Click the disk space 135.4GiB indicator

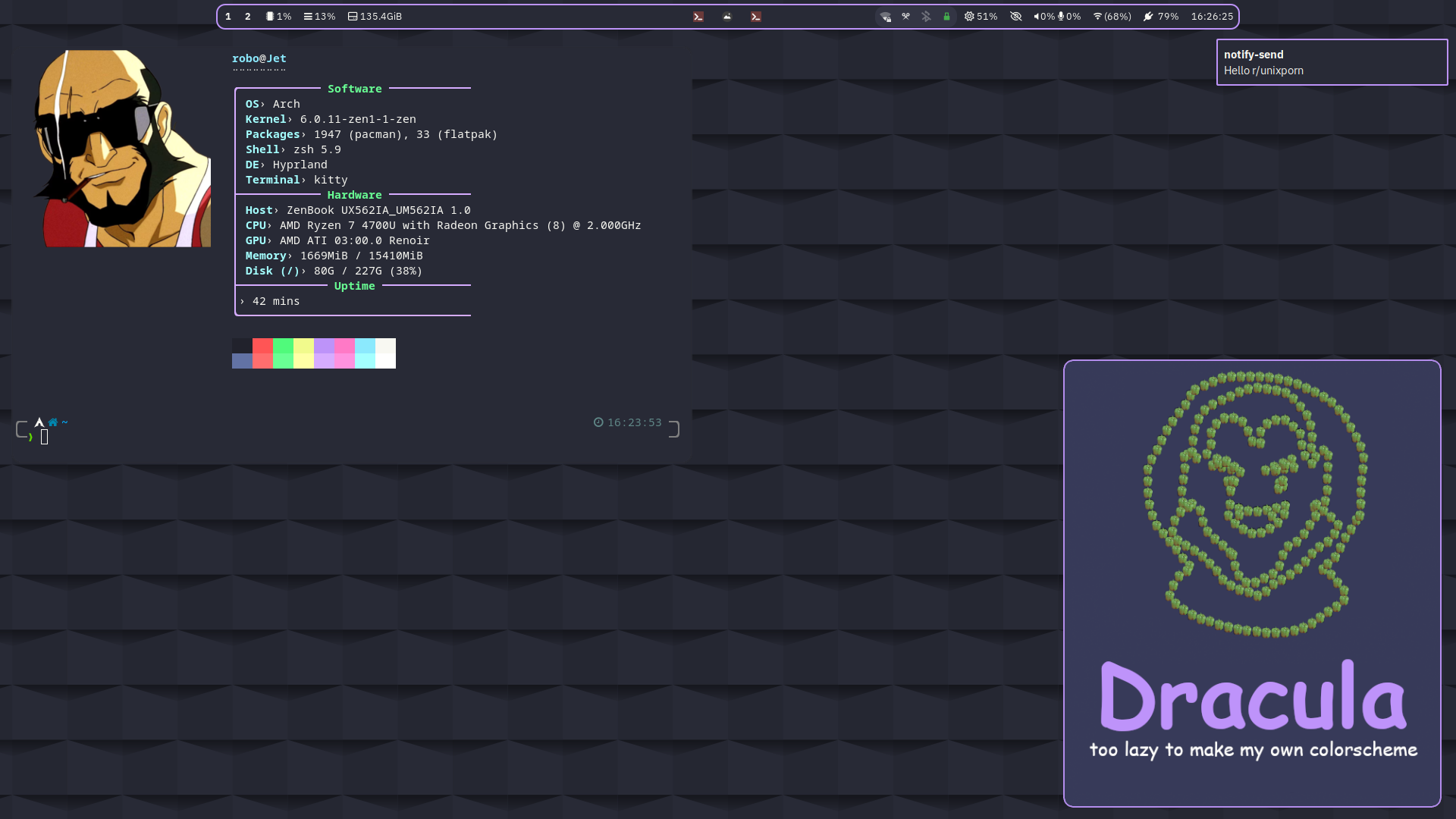click(375, 17)
